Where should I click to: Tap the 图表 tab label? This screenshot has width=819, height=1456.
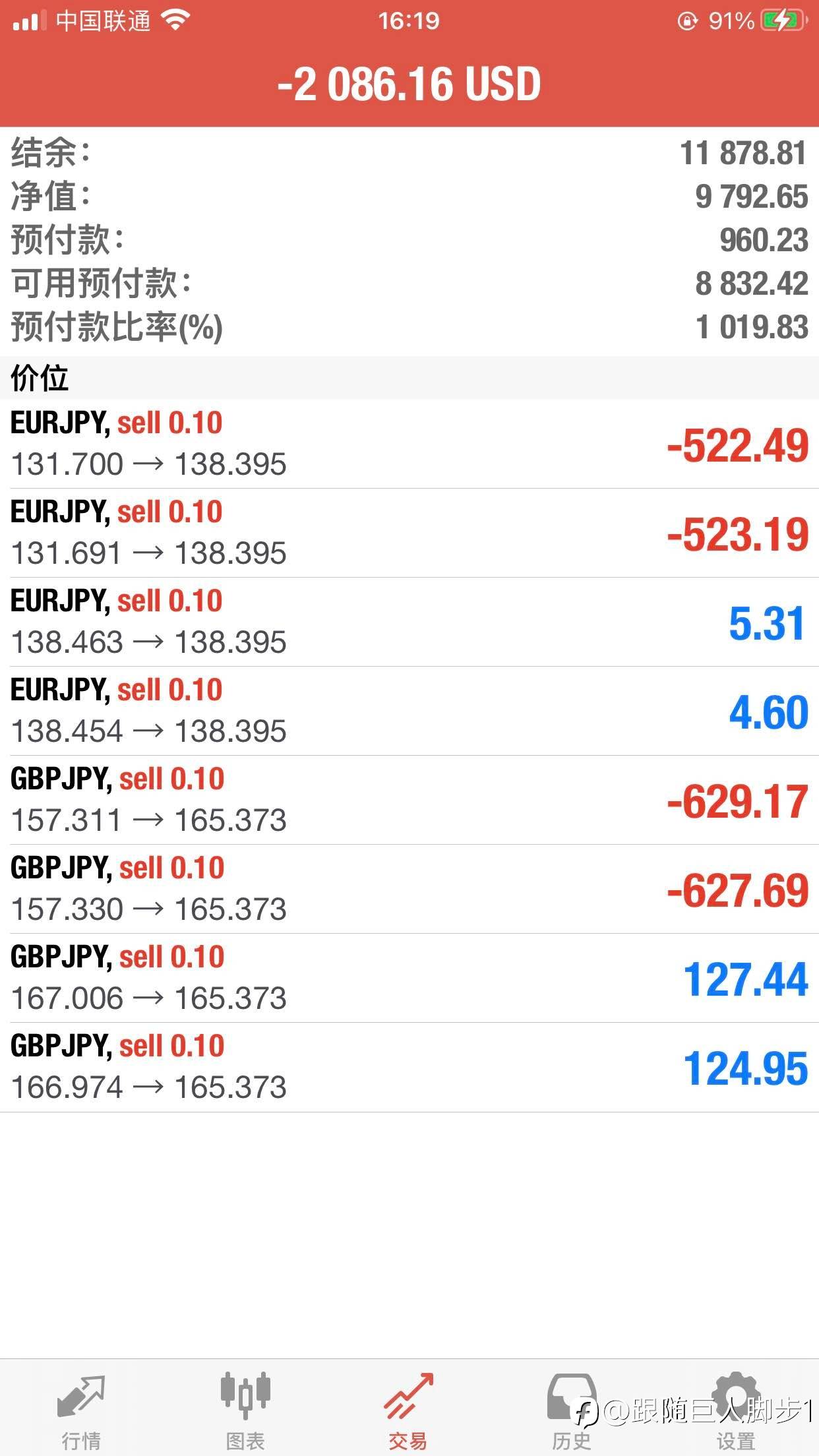click(245, 1440)
